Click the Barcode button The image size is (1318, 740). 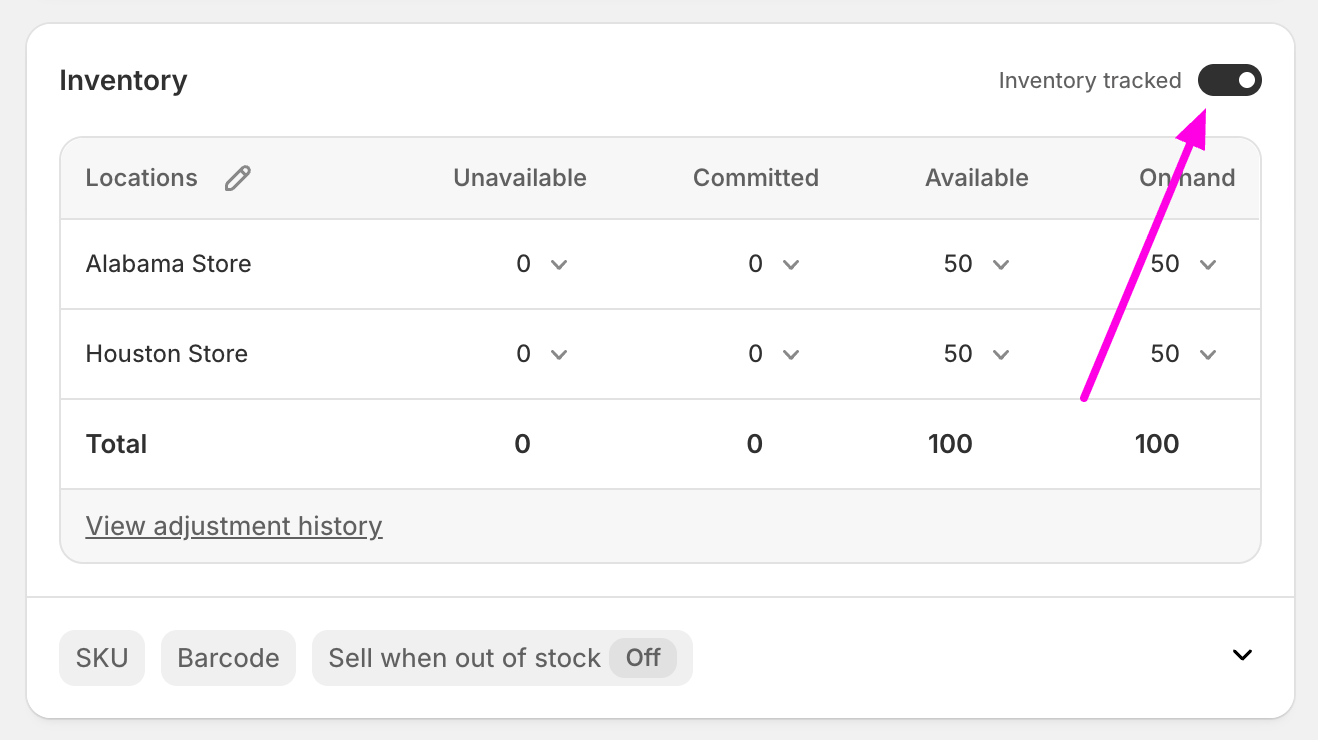click(228, 658)
